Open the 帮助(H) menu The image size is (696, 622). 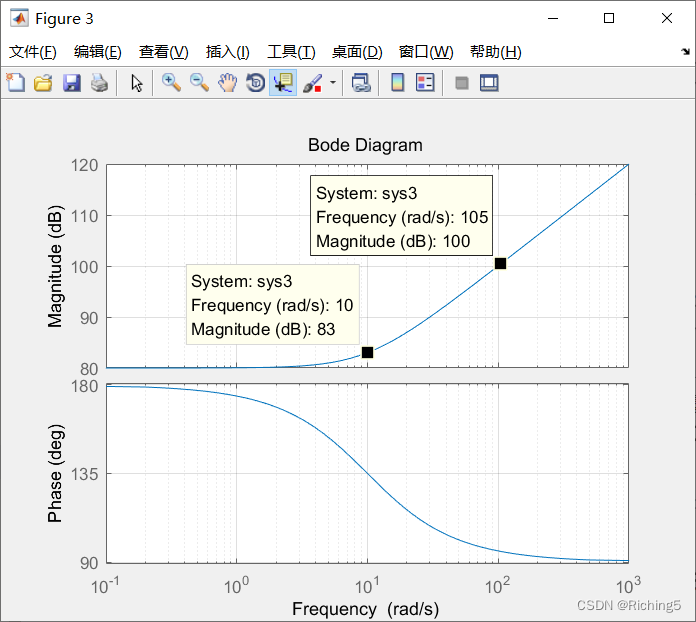click(x=495, y=52)
